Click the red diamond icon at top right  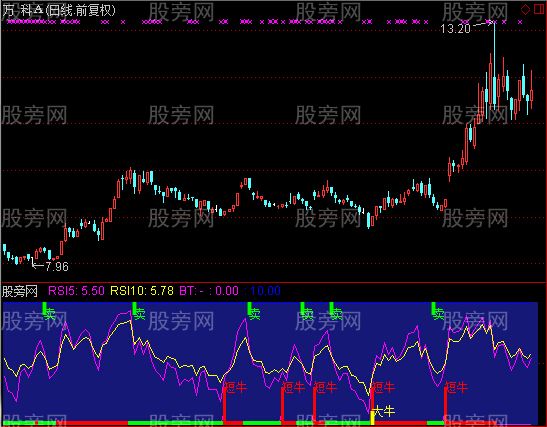click(526, 10)
